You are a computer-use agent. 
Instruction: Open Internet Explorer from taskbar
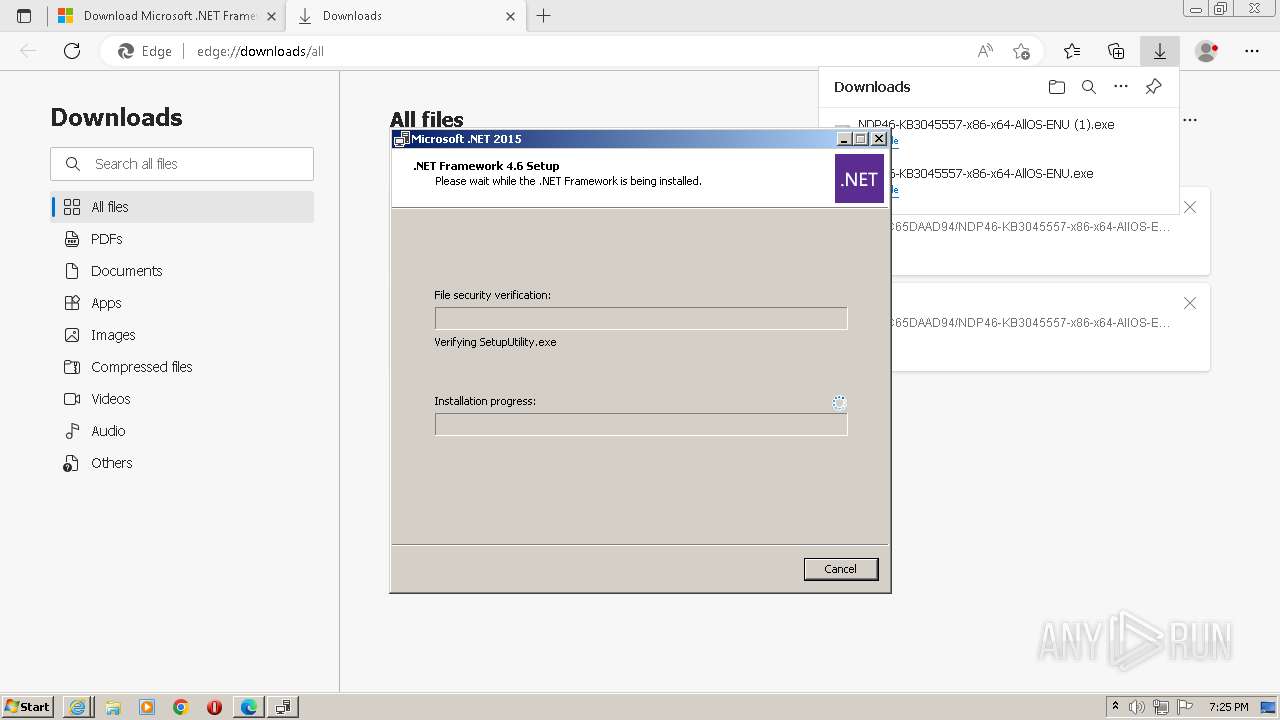(x=78, y=707)
